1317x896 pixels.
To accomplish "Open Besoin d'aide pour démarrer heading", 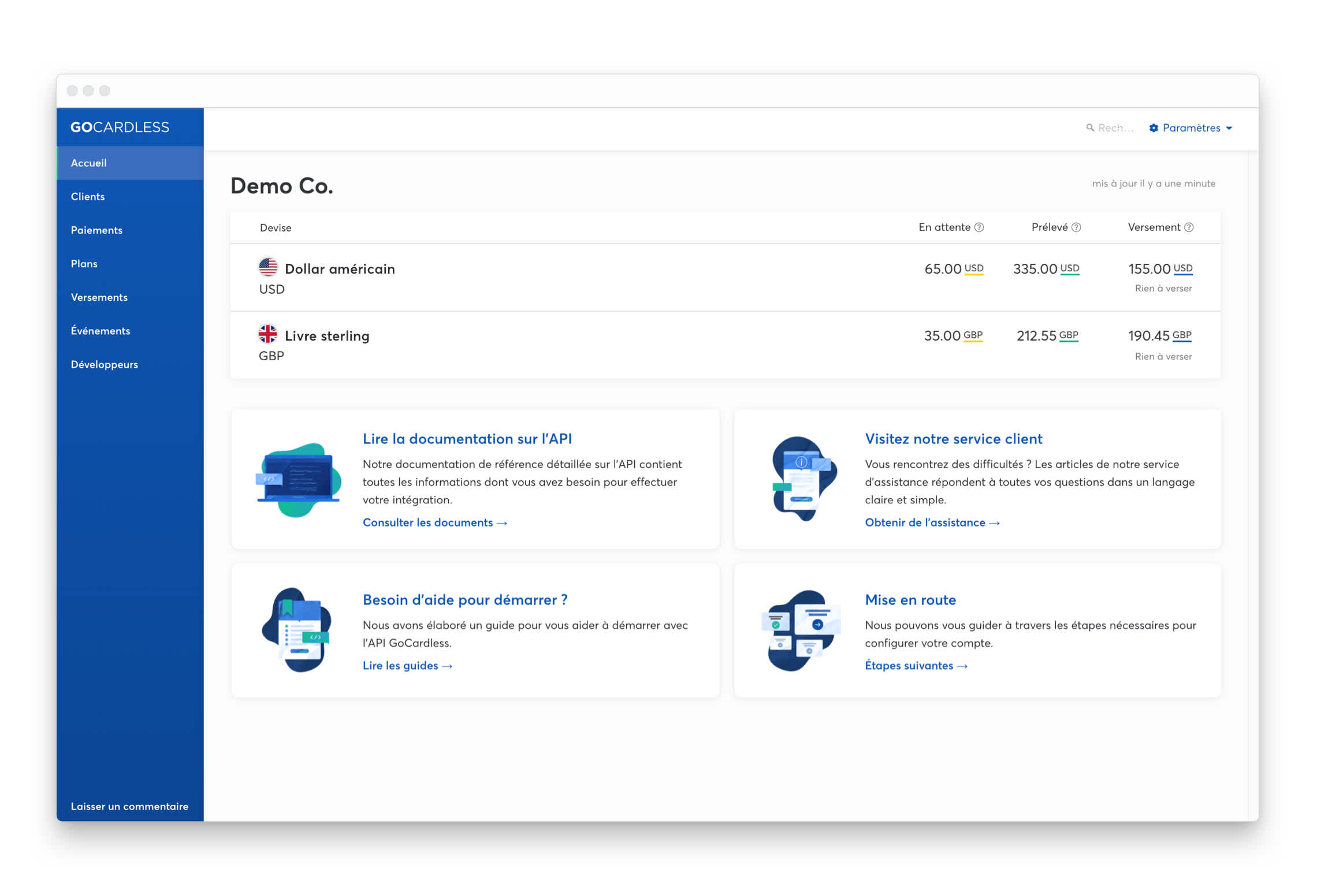I will pos(465,600).
